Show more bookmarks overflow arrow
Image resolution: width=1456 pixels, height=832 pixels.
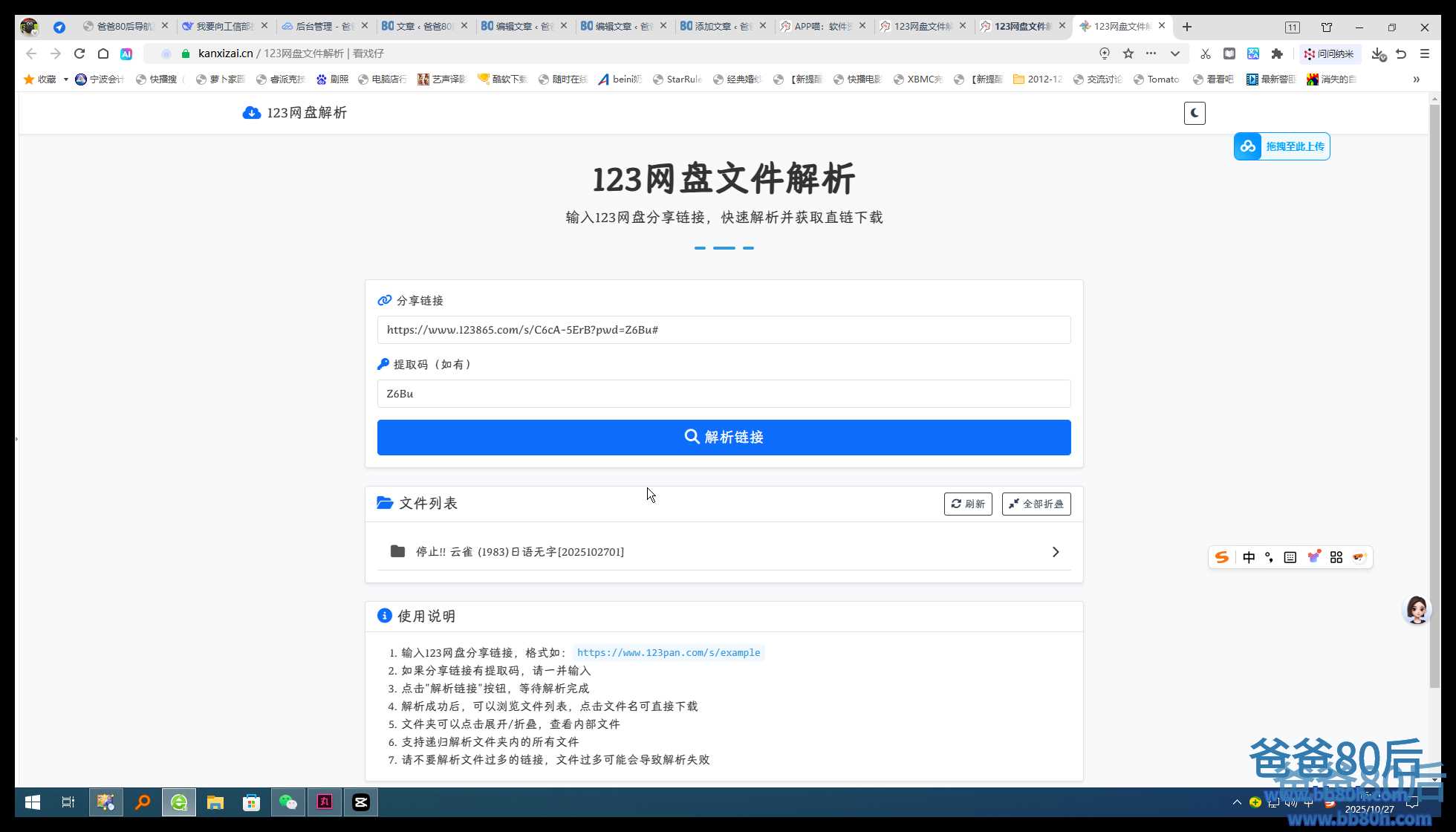[1416, 79]
